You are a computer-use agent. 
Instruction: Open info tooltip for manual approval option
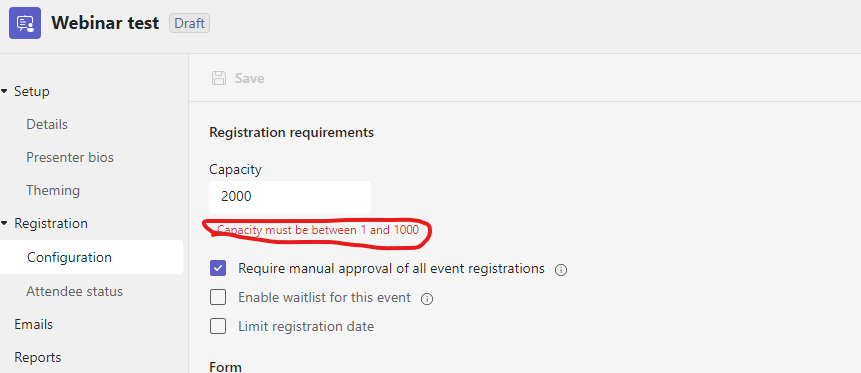point(561,270)
